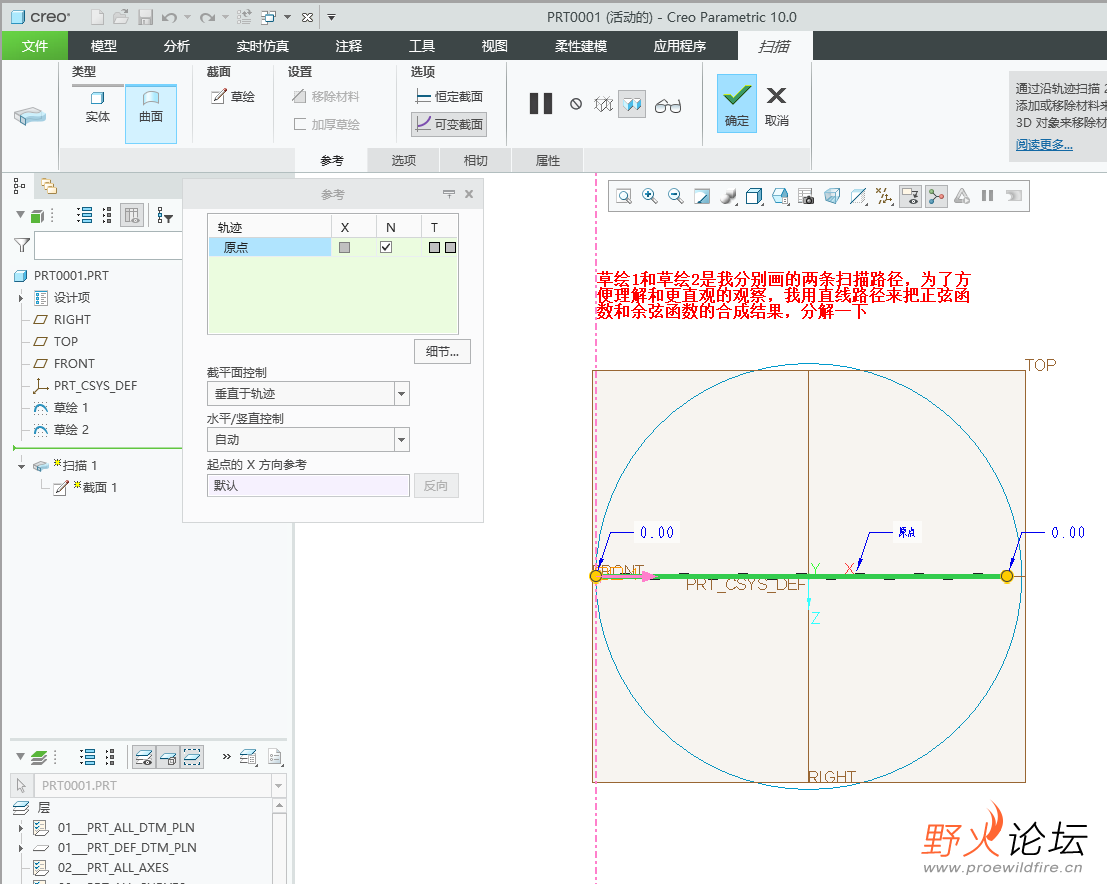The width and height of the screenshot is (1107, 884).
Task: Open the view manager camera icon
Action: point(806,196)
